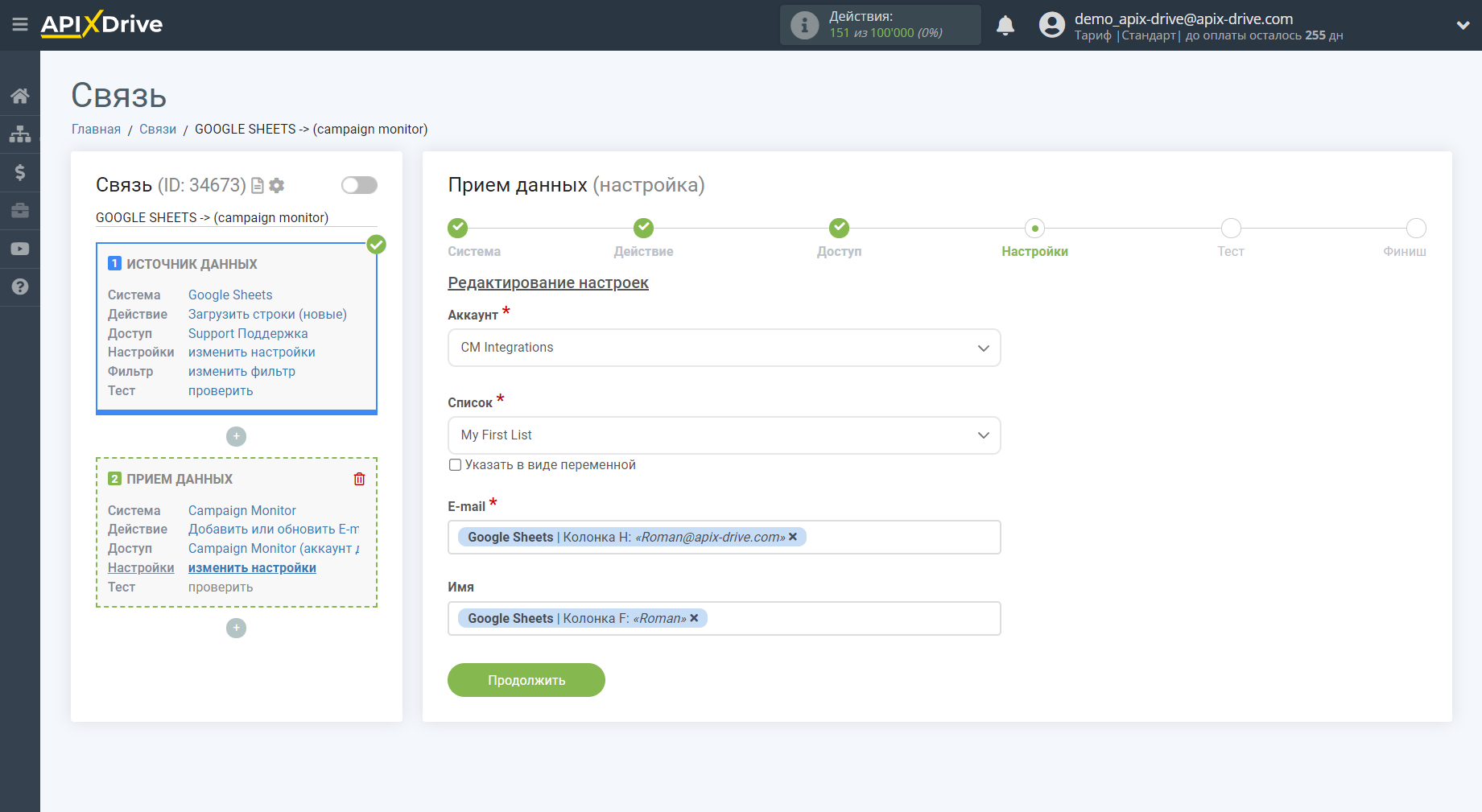
Task: Click the Продолжить button
Action: click(526, 680)
